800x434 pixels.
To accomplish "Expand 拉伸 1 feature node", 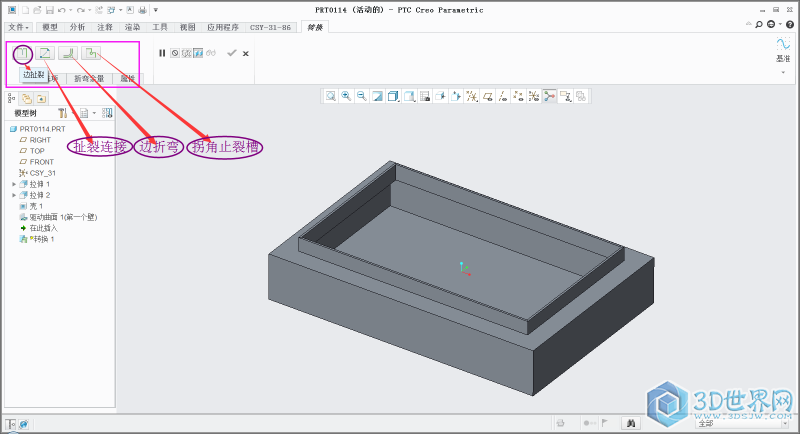I will [x=14, y=184].
